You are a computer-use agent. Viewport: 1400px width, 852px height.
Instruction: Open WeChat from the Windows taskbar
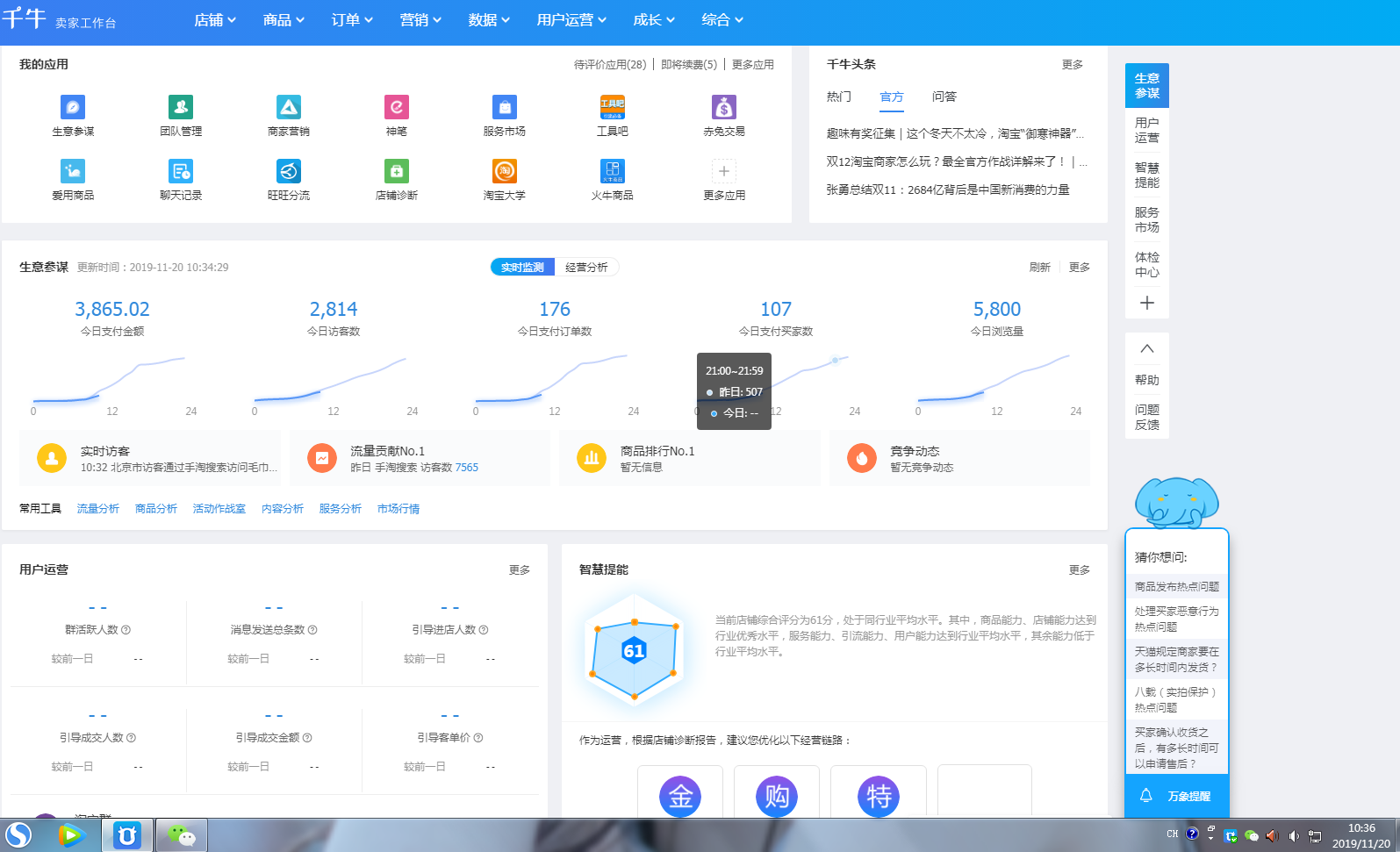[182, 835]
